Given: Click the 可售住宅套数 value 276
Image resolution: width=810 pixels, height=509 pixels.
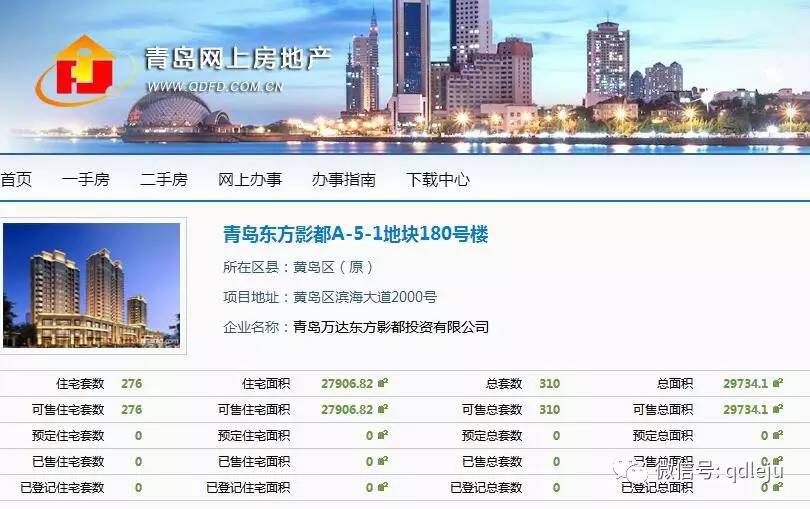Looking at the screenshot, I should coord(132,409).
